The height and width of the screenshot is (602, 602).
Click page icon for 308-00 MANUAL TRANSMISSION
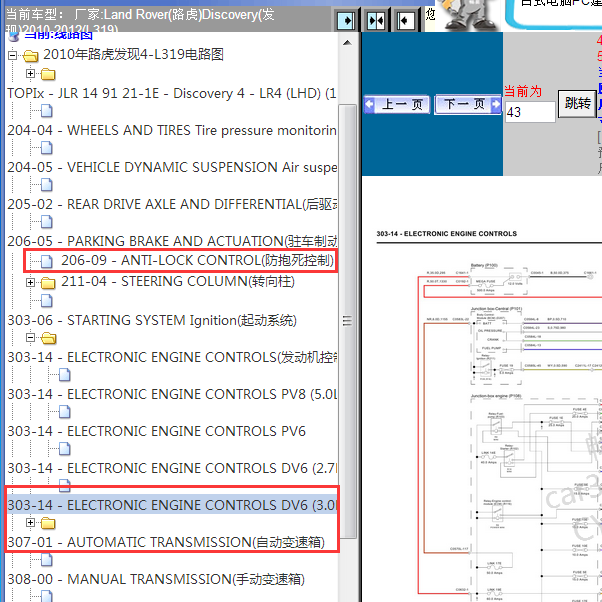(x=46, y=560)
